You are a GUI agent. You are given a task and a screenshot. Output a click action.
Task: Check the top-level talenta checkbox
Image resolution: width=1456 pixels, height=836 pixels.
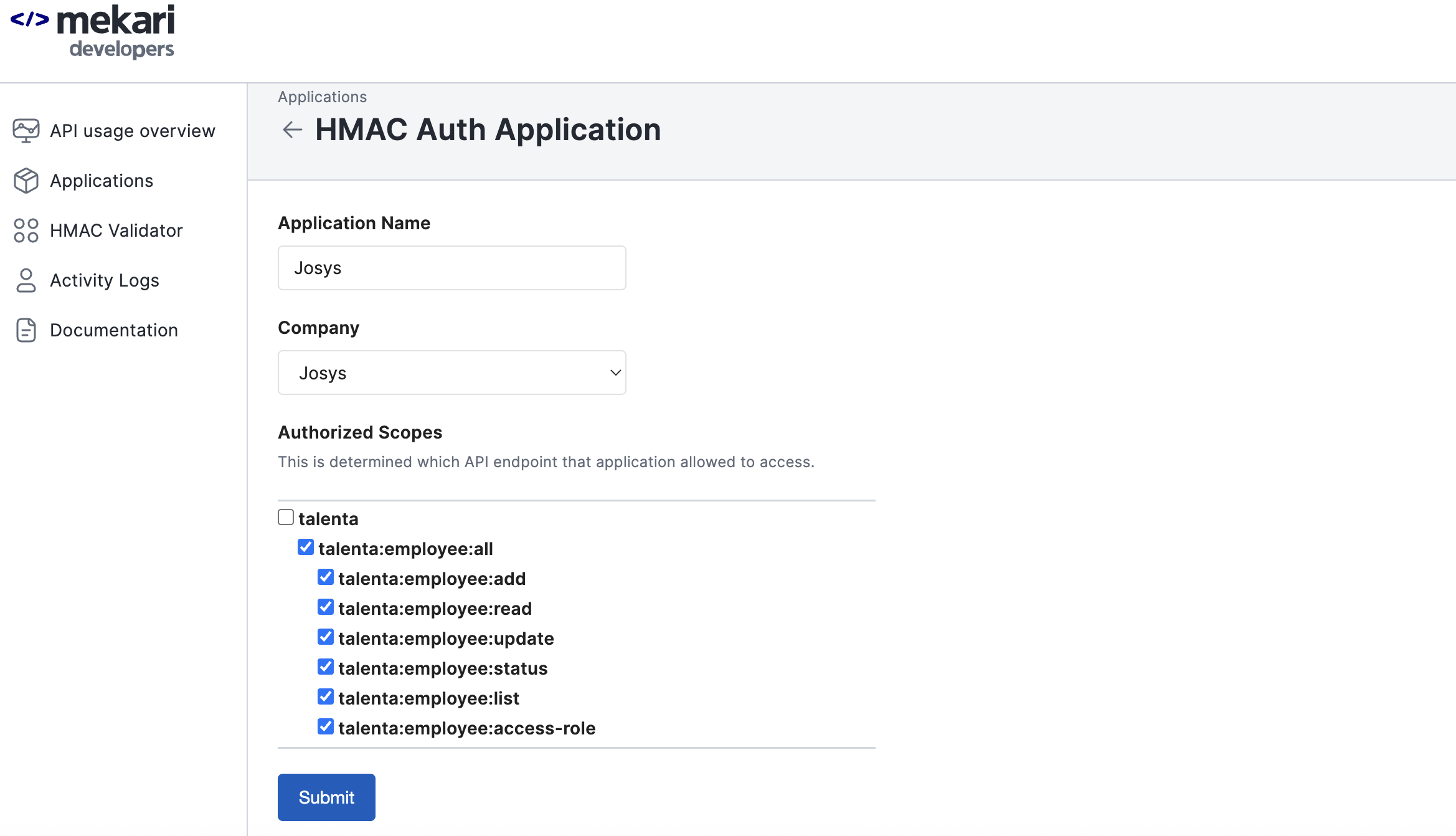286,517
